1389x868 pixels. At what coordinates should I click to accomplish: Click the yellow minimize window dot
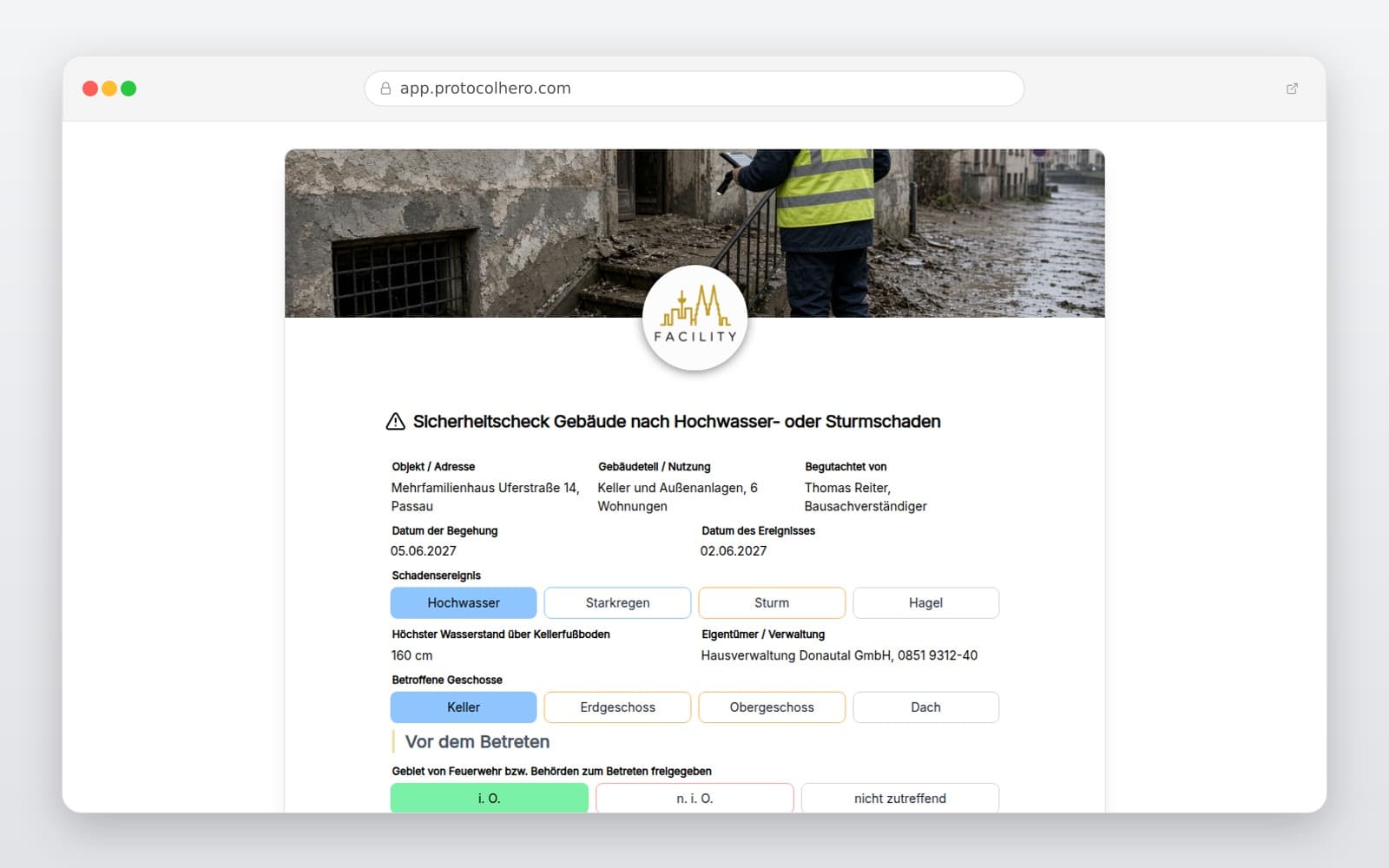109,89
